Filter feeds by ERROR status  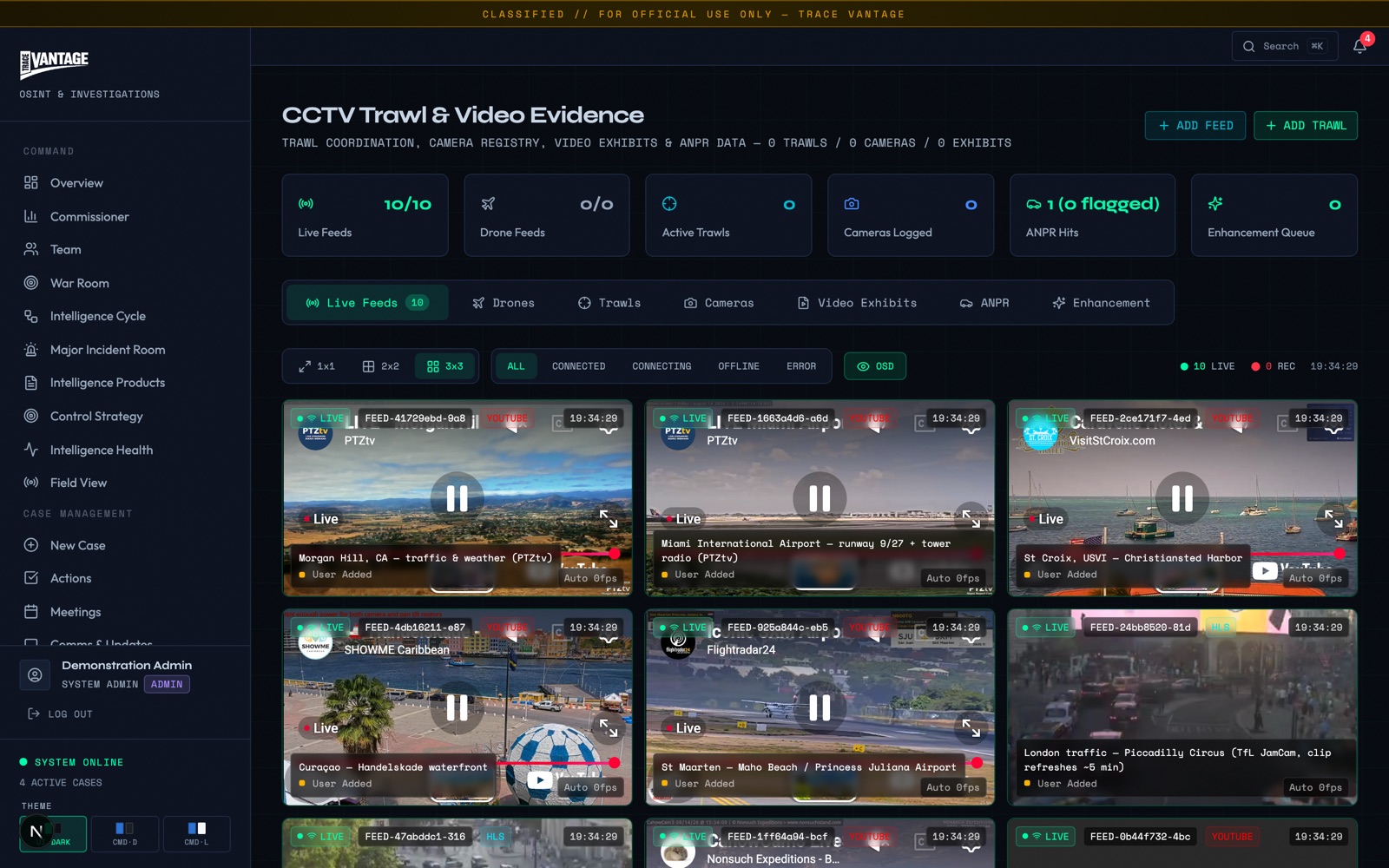point(801,366)
